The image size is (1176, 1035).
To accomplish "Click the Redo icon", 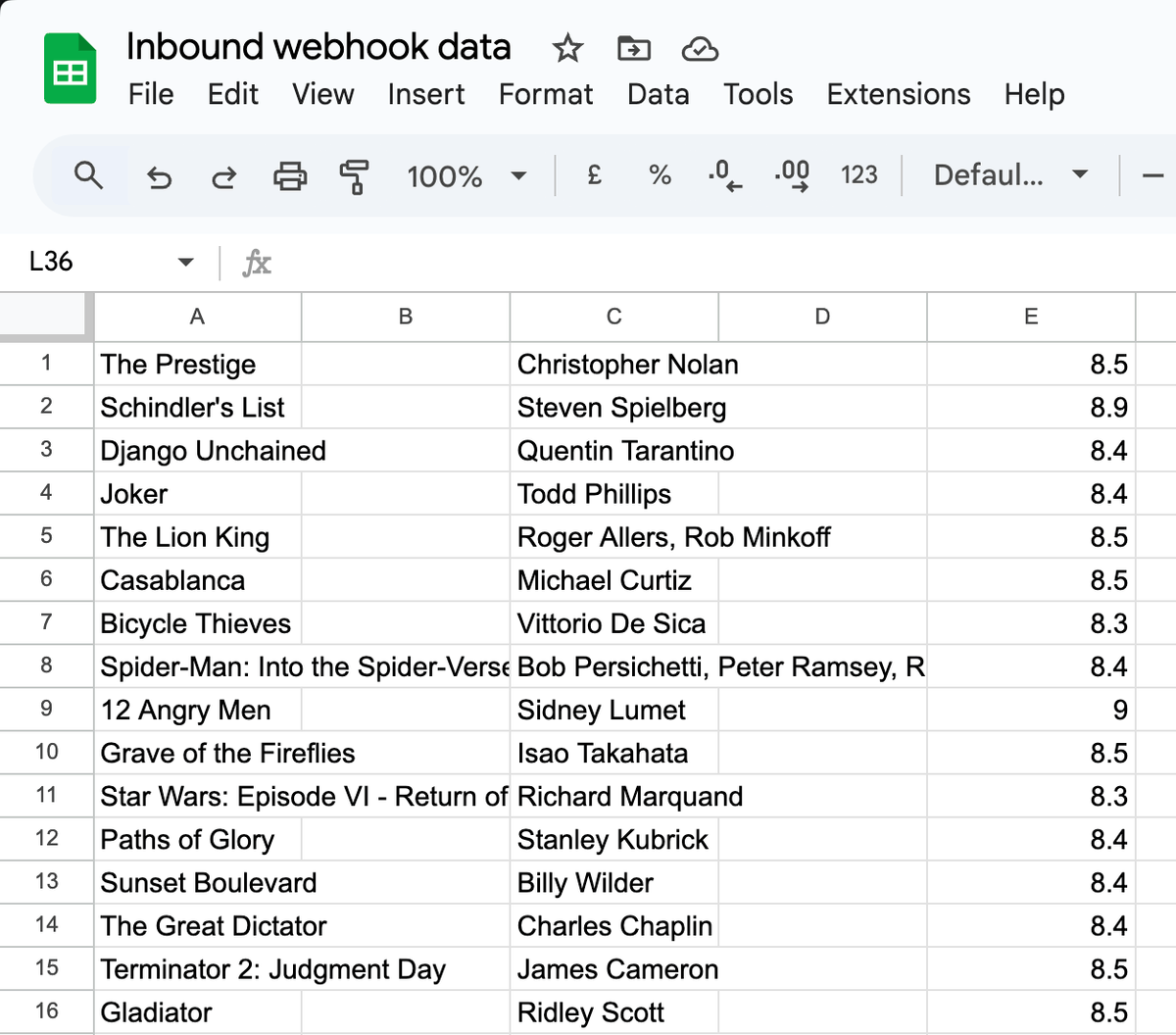I will pyautogui.click(x=223, y=176).
